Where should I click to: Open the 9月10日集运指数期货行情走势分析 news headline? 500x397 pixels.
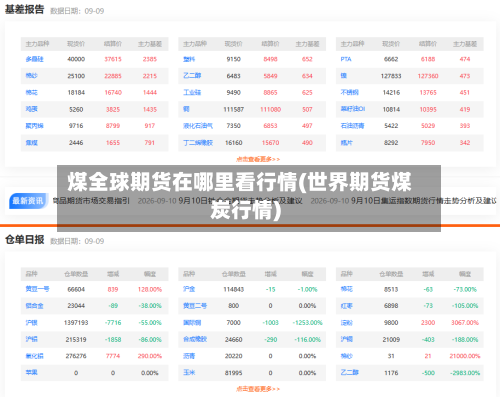tap(423, 201)
